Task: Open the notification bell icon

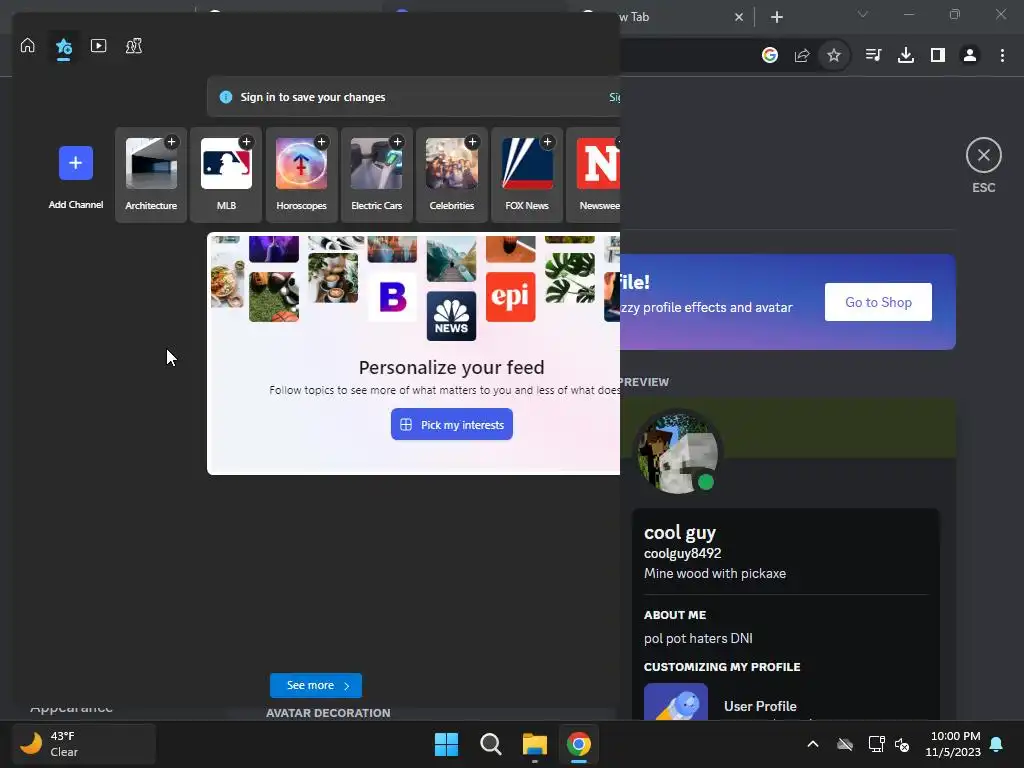Action: click(997, 744)
